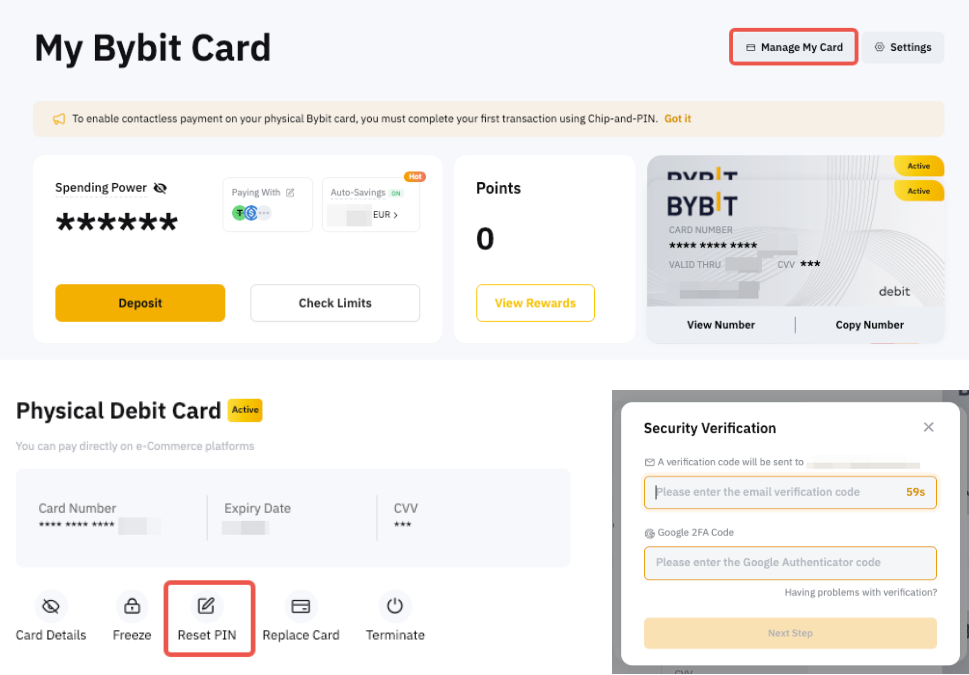This screenshot has width=969, height=675.
Task: Toggle visibility of Spending Power balance
Action: [x=159, y=187]
